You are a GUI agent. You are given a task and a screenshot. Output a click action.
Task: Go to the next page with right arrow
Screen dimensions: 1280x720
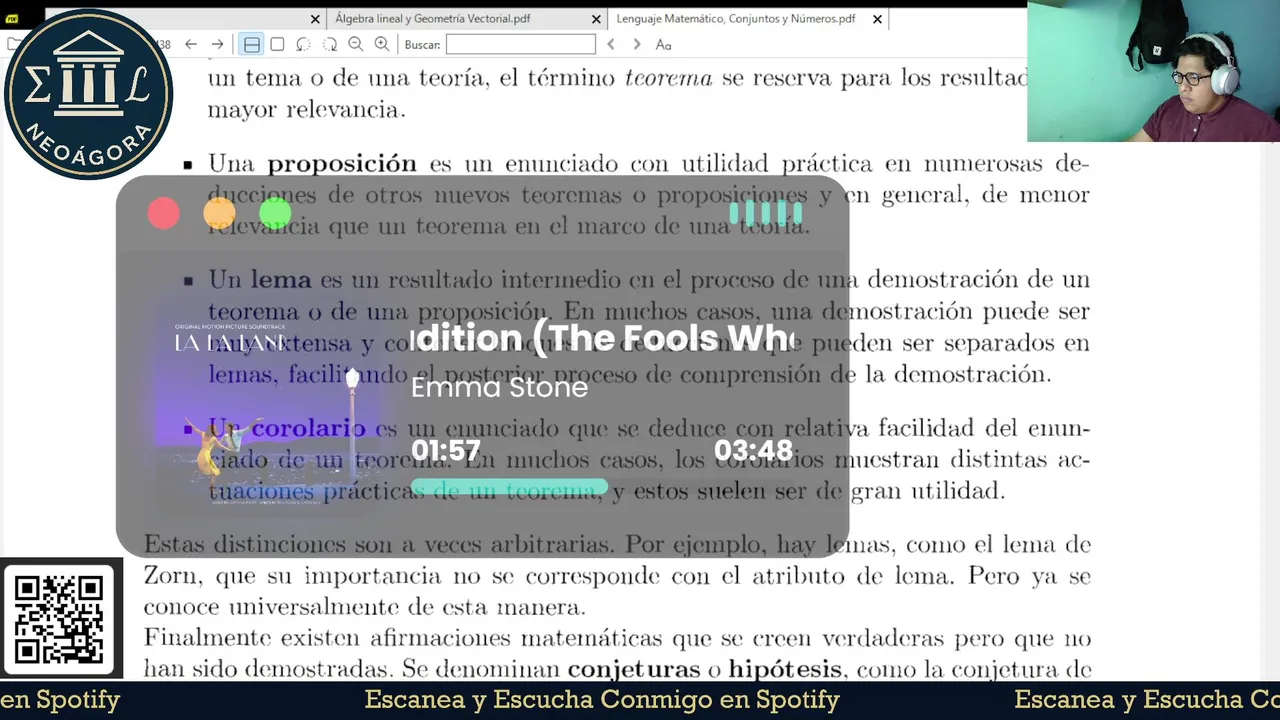(x=217, y=44)
